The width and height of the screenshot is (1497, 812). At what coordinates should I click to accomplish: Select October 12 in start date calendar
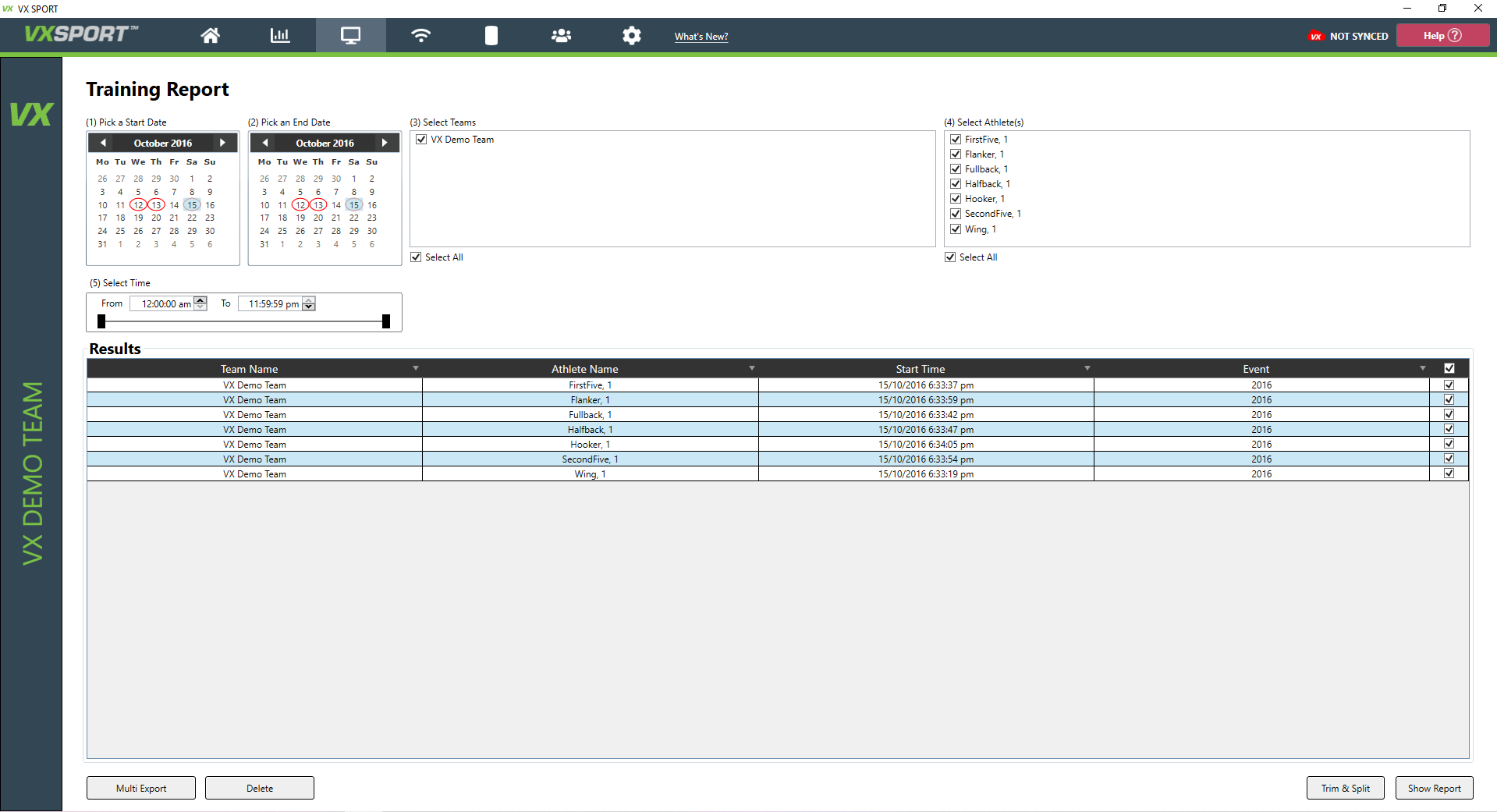138,205
